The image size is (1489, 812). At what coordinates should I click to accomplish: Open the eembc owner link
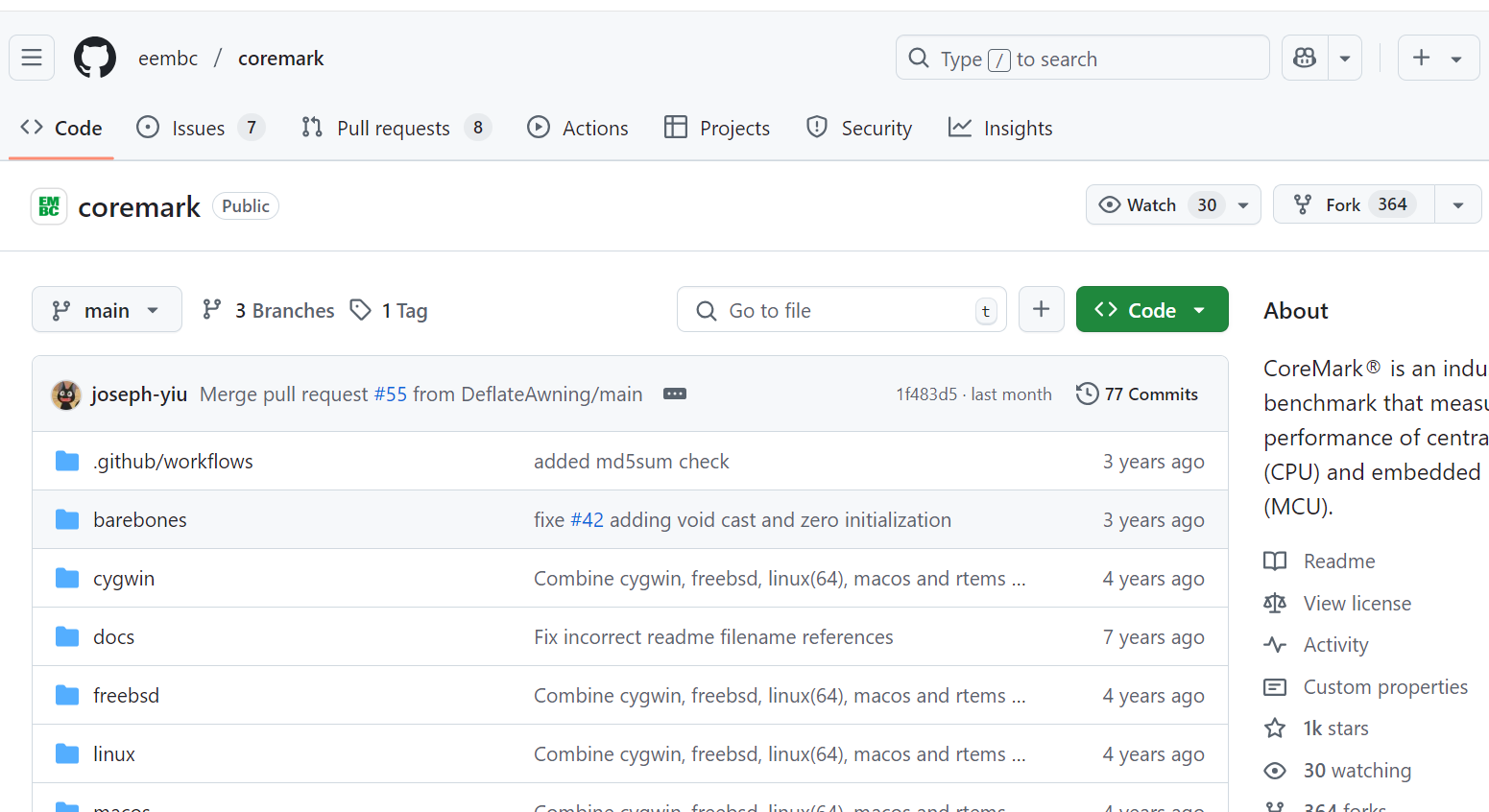tap(168, 59)
